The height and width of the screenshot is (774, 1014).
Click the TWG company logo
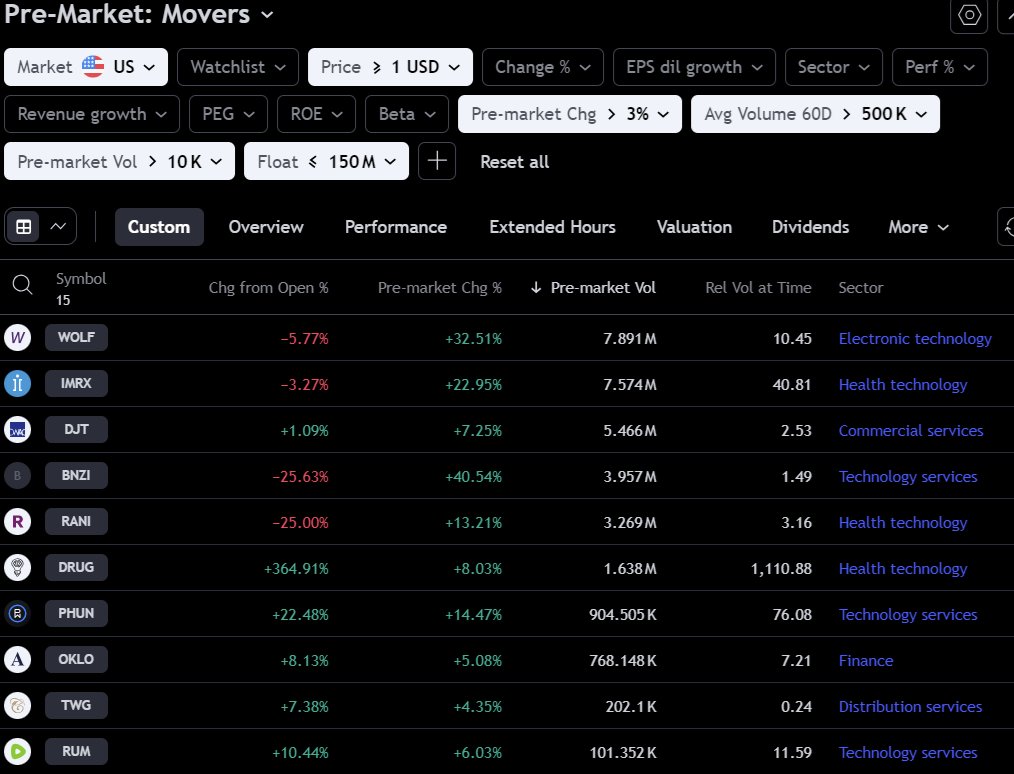point(17,705)
